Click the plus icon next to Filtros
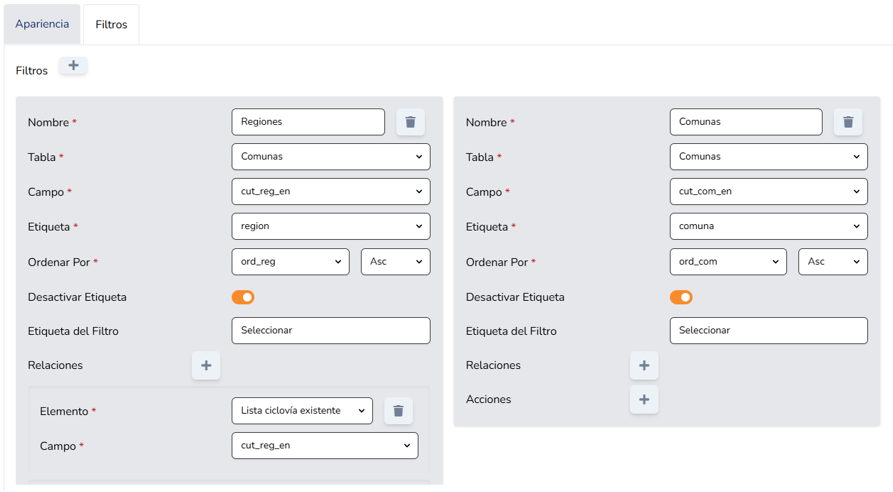The image size is (893, 492). (x=73, y=66)
